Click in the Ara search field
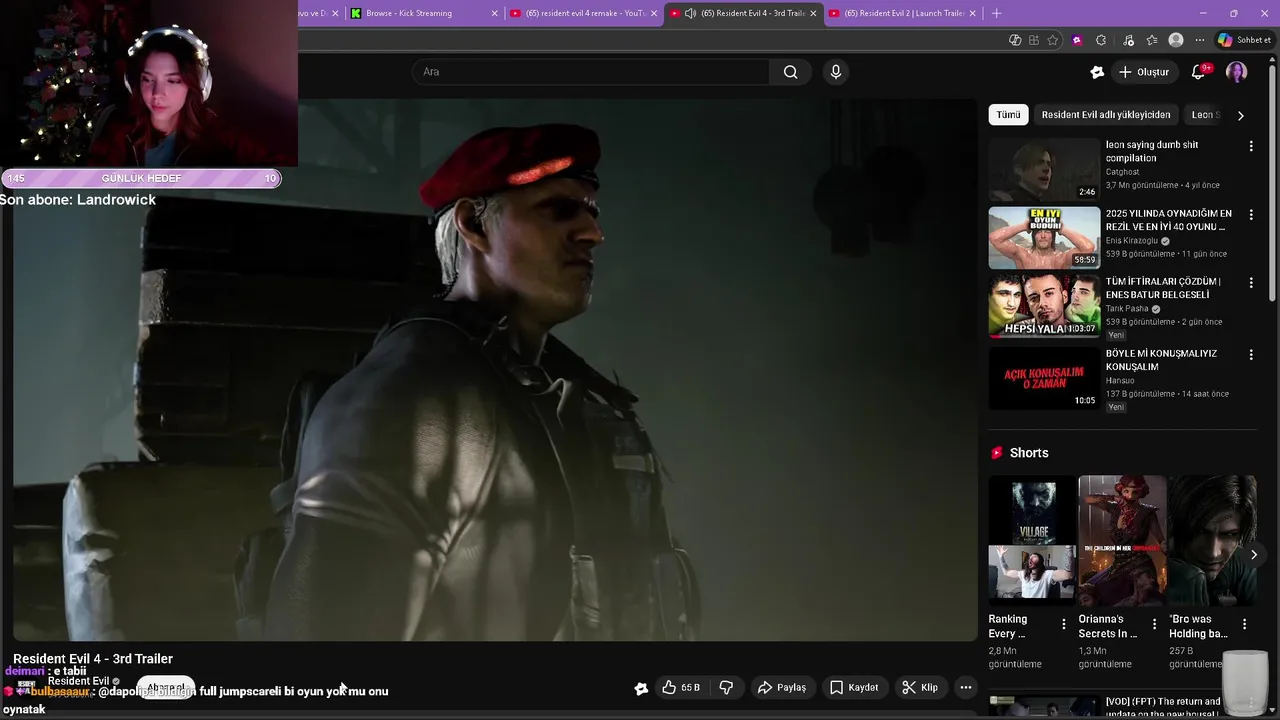 click(x=590, y=72)
